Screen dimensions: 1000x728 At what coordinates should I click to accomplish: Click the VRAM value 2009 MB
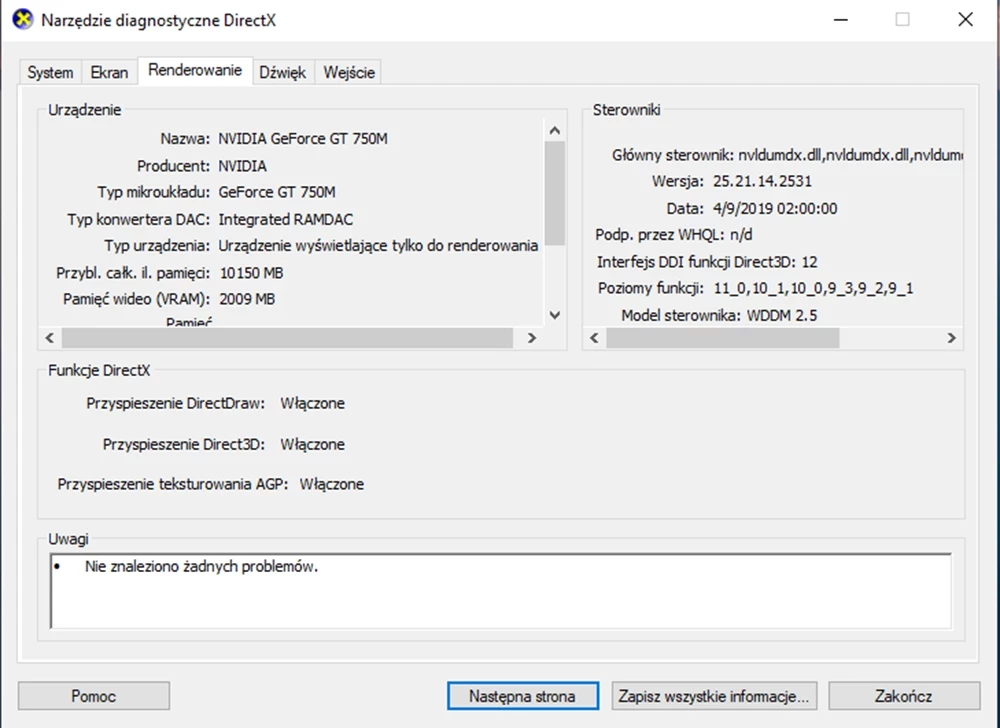[247, 299]
